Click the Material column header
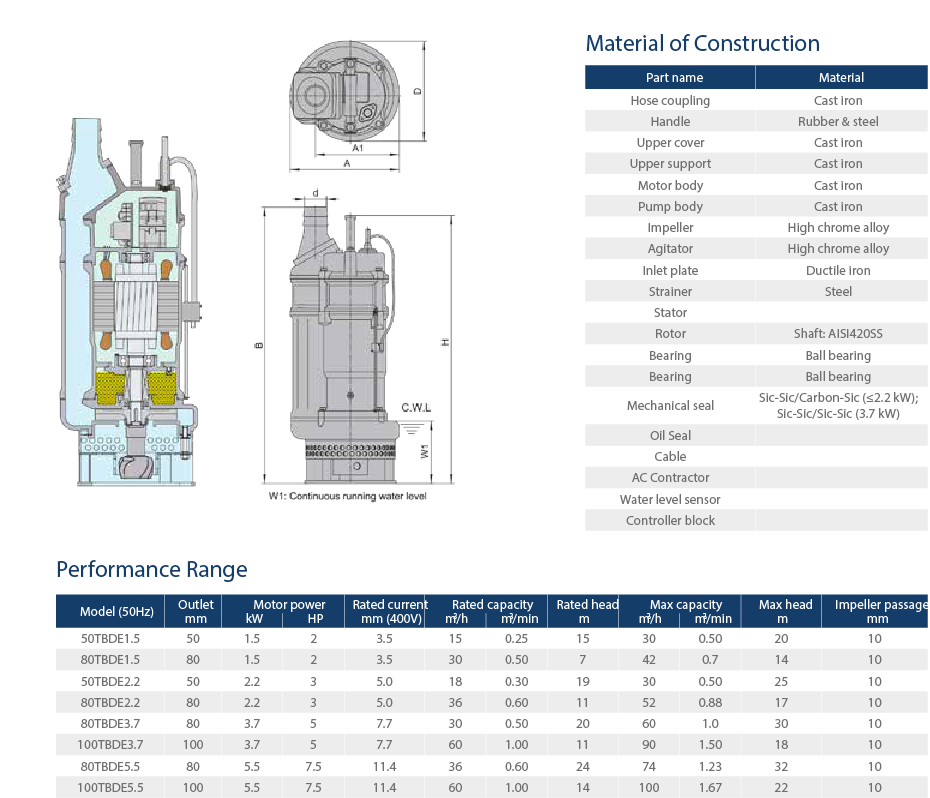930x798 pixels. pyautogui.click(x=841, y=78)
